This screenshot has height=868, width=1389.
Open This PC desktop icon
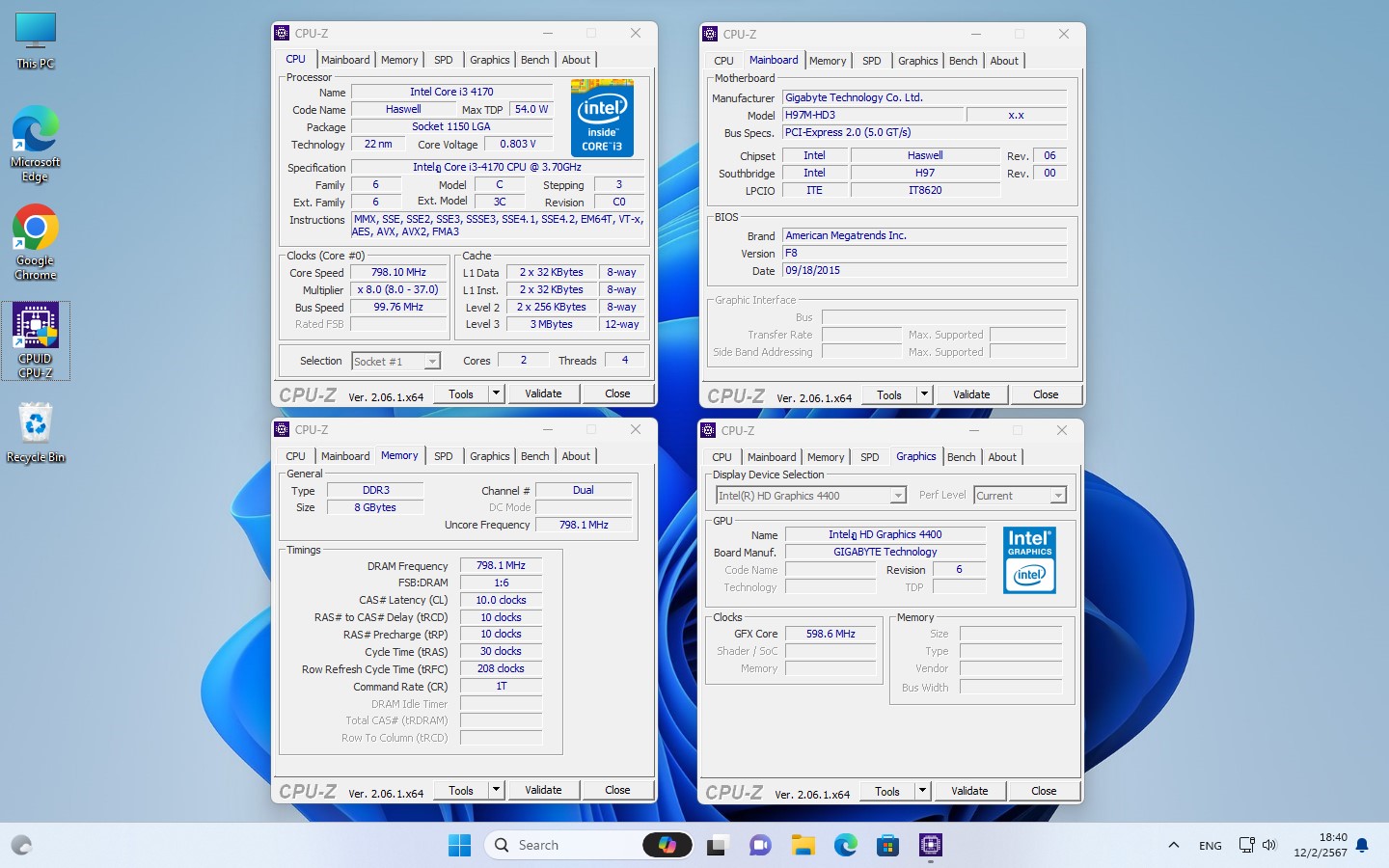36,41
